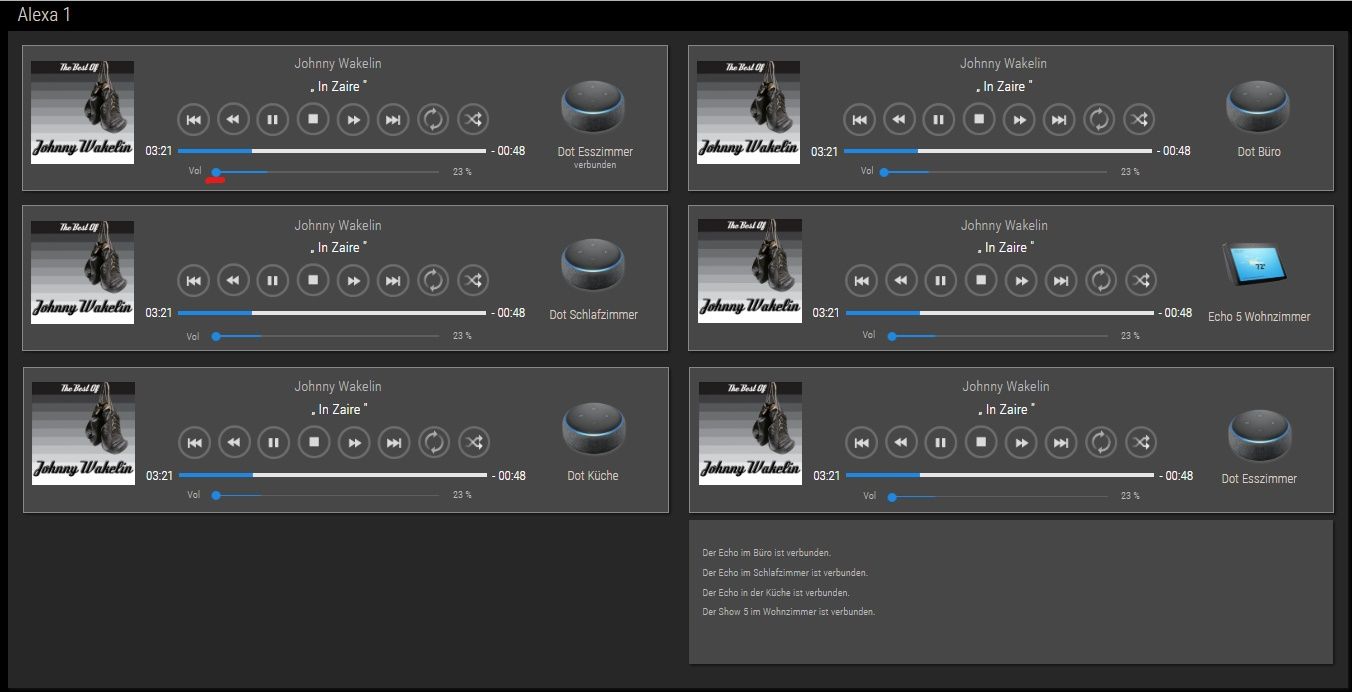Viewport: 1352px width, 692px height.
Task: Pause playback on Echo 5 Wohnzimmer
Action: point(941,281)
